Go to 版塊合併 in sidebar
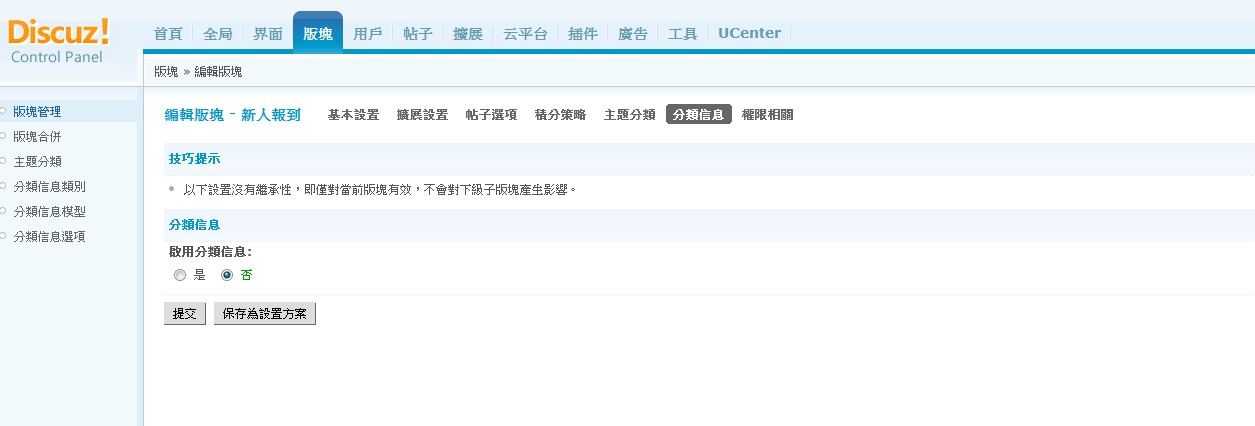 point(37,136)
